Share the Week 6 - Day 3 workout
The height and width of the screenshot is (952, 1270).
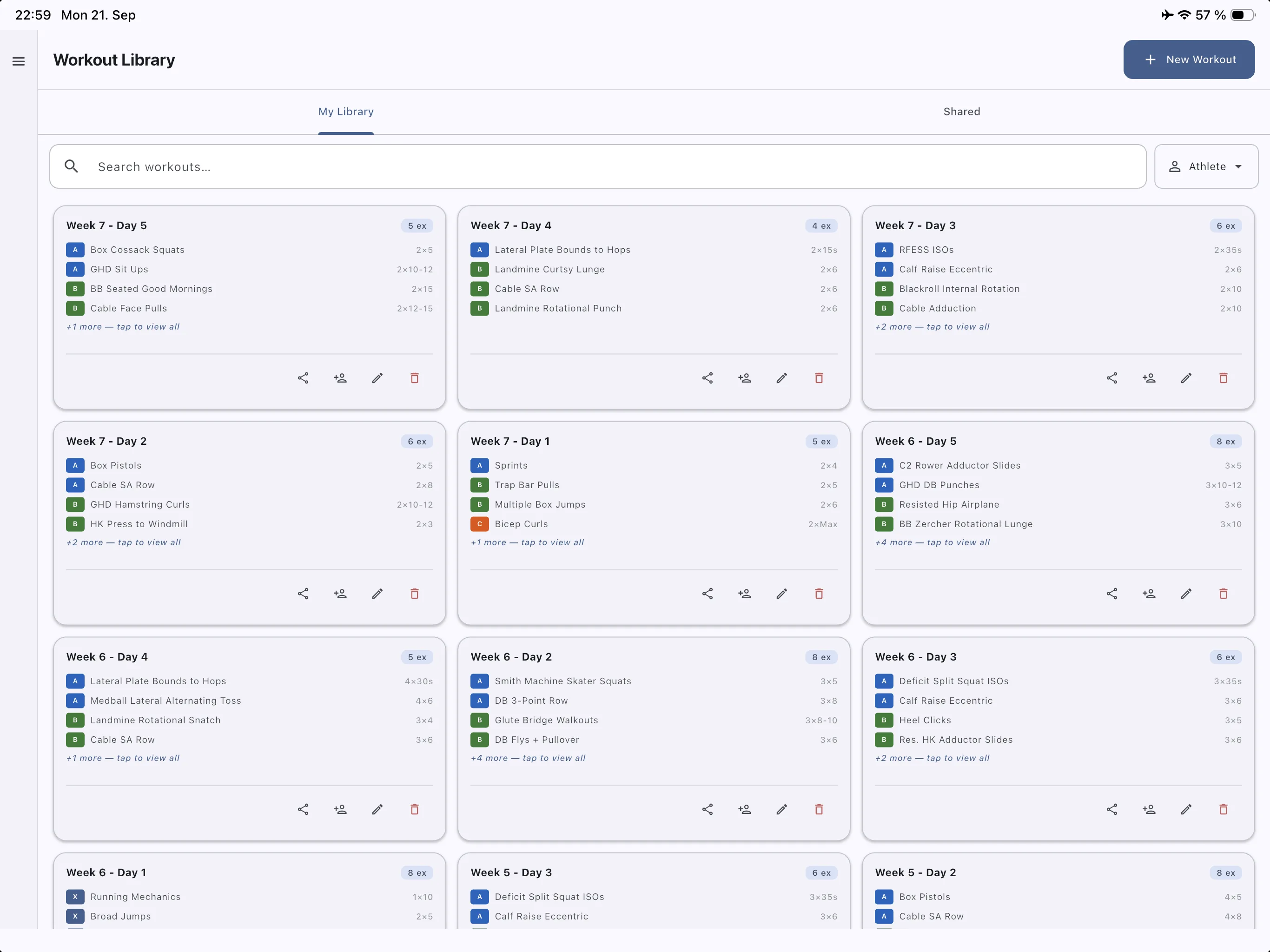[x=1111, y=809]
